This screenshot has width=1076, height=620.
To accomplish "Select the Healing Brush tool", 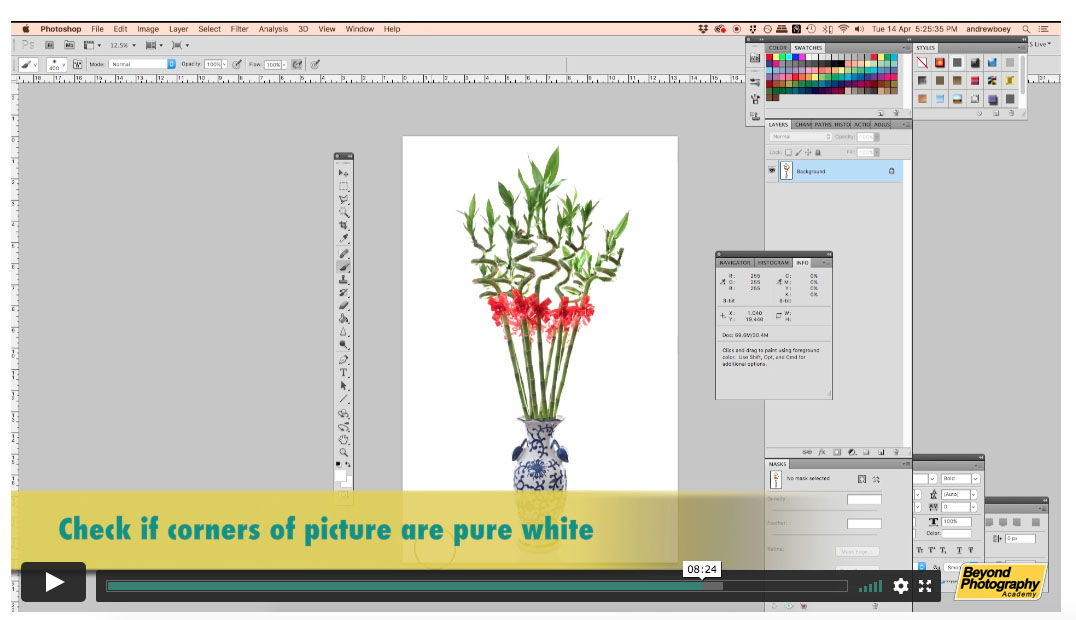I will (343, 253).
